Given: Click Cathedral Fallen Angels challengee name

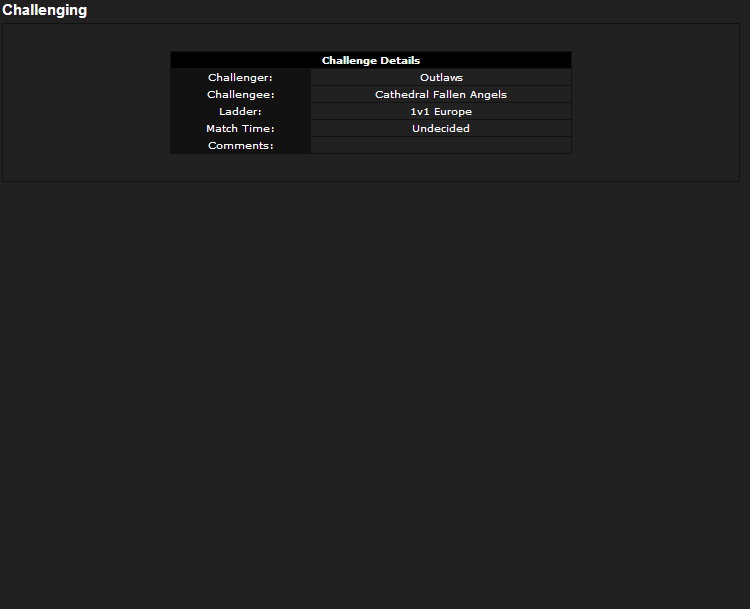Looking at the screenshot, I should pos(441,95).
